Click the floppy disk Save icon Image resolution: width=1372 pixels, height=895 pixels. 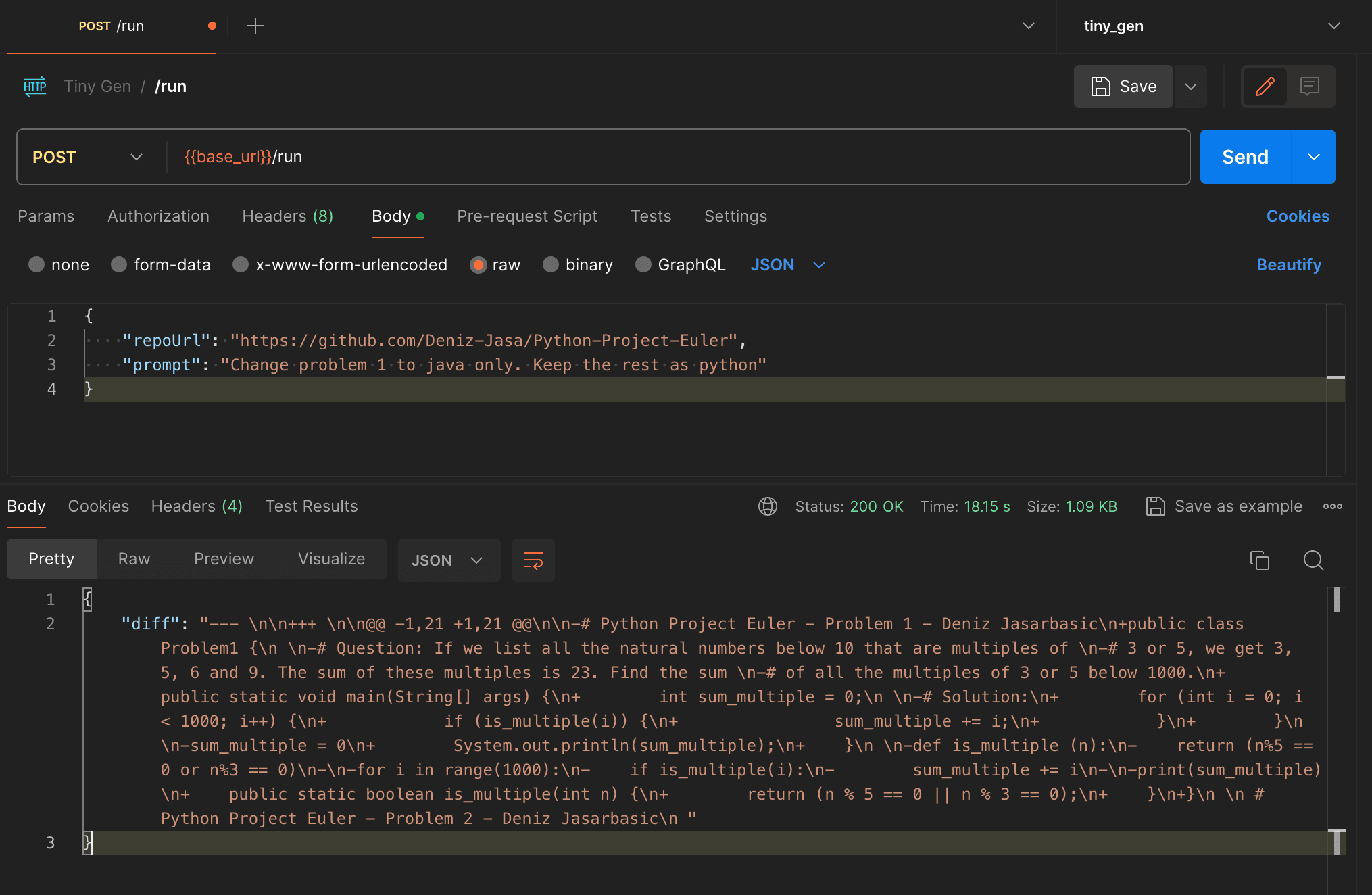pos(1100,87)
